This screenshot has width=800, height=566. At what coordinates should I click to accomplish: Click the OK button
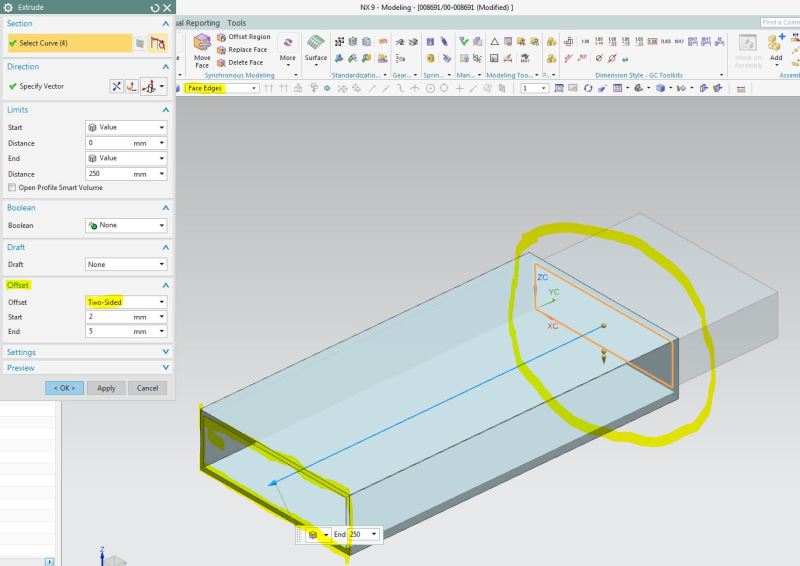point(64,388)
